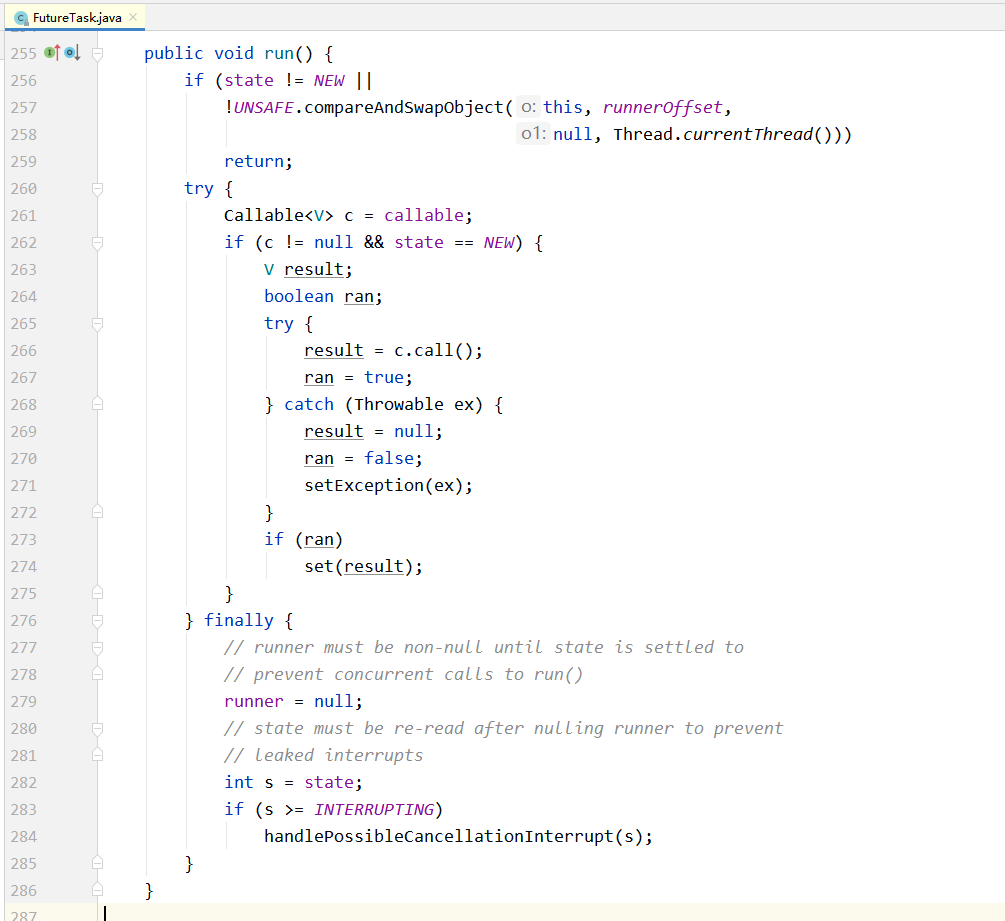Click the 'o1:' parameter hint on line 258
This screenshot has width=1005, height=921.
coord(533,134)
